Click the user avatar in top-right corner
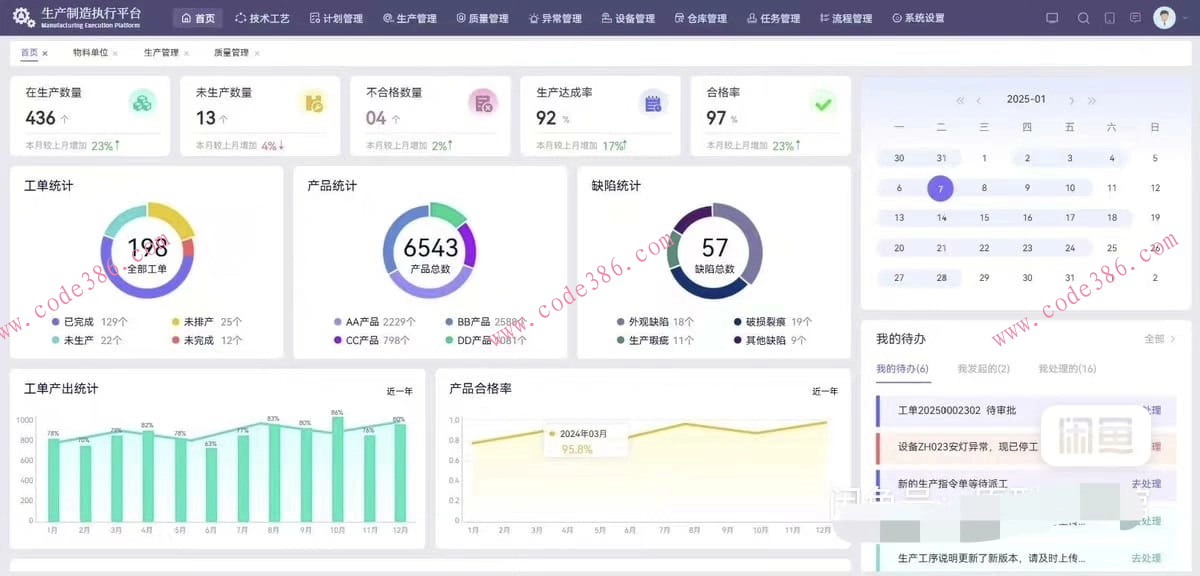The height and width of the screenshot is (576, 1200). (1163, 17)
